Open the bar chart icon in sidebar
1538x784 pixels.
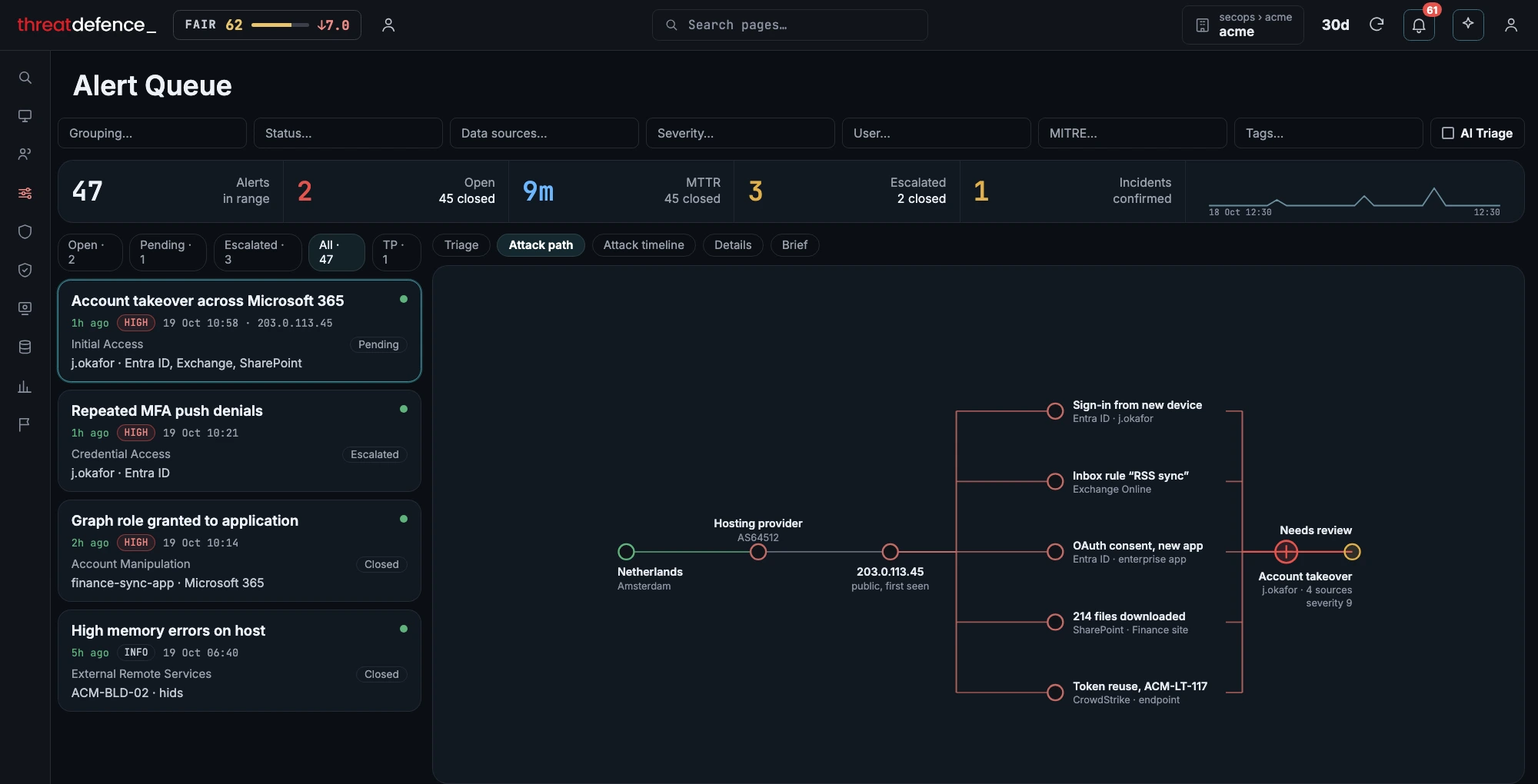tap(25, 386)
